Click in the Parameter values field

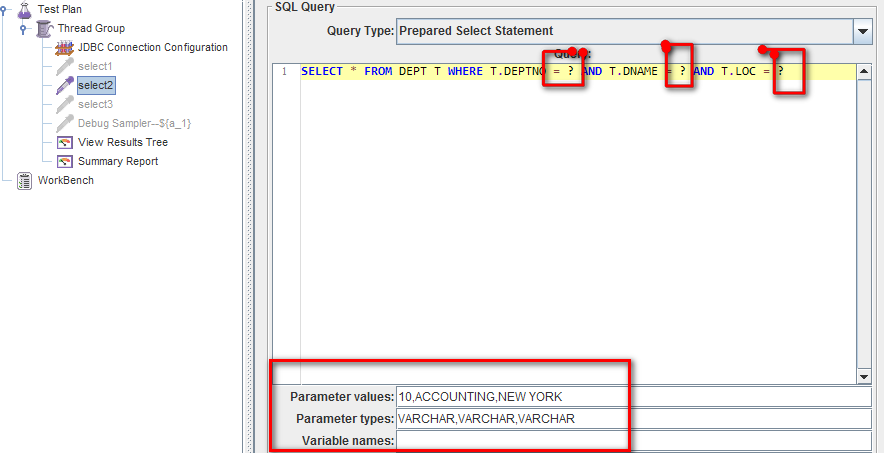click(x=634, y=397)
